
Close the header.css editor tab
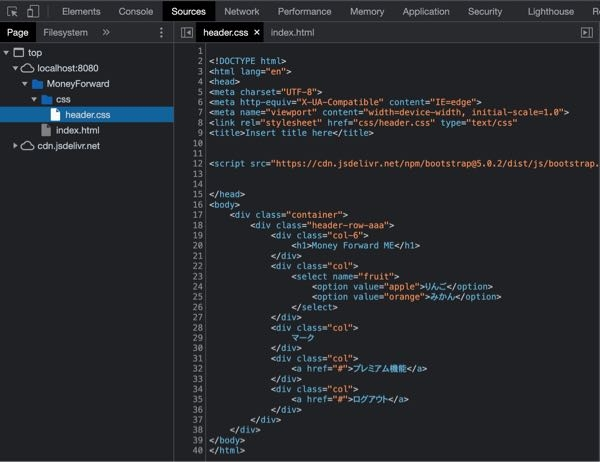coord(256,33)
